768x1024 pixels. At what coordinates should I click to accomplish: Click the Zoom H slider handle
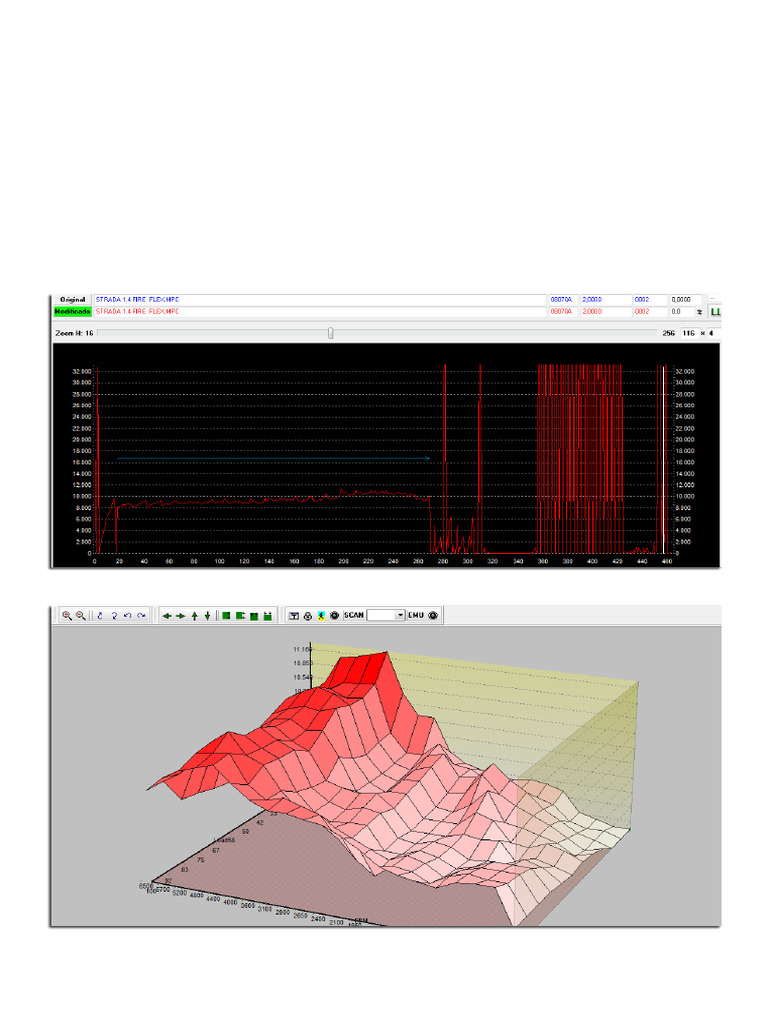pos(330,333)
